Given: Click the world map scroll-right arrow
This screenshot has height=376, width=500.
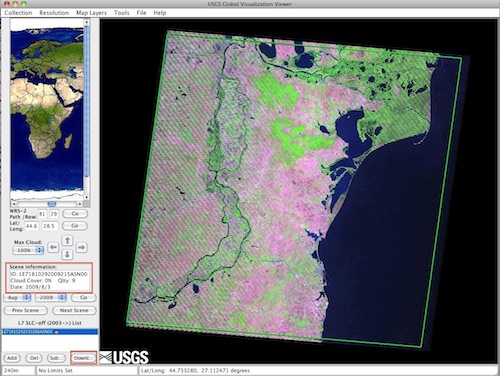Looking at the screenshot, I should pos(80,203).
